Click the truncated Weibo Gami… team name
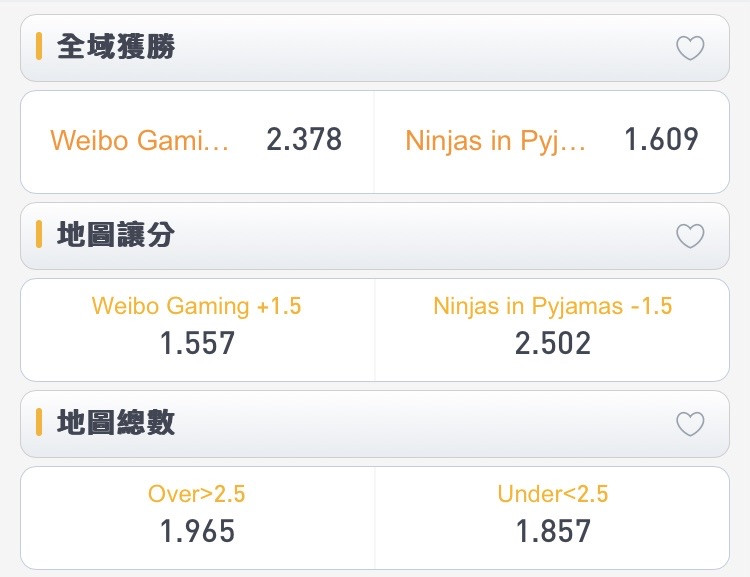 tap(140, 141)
